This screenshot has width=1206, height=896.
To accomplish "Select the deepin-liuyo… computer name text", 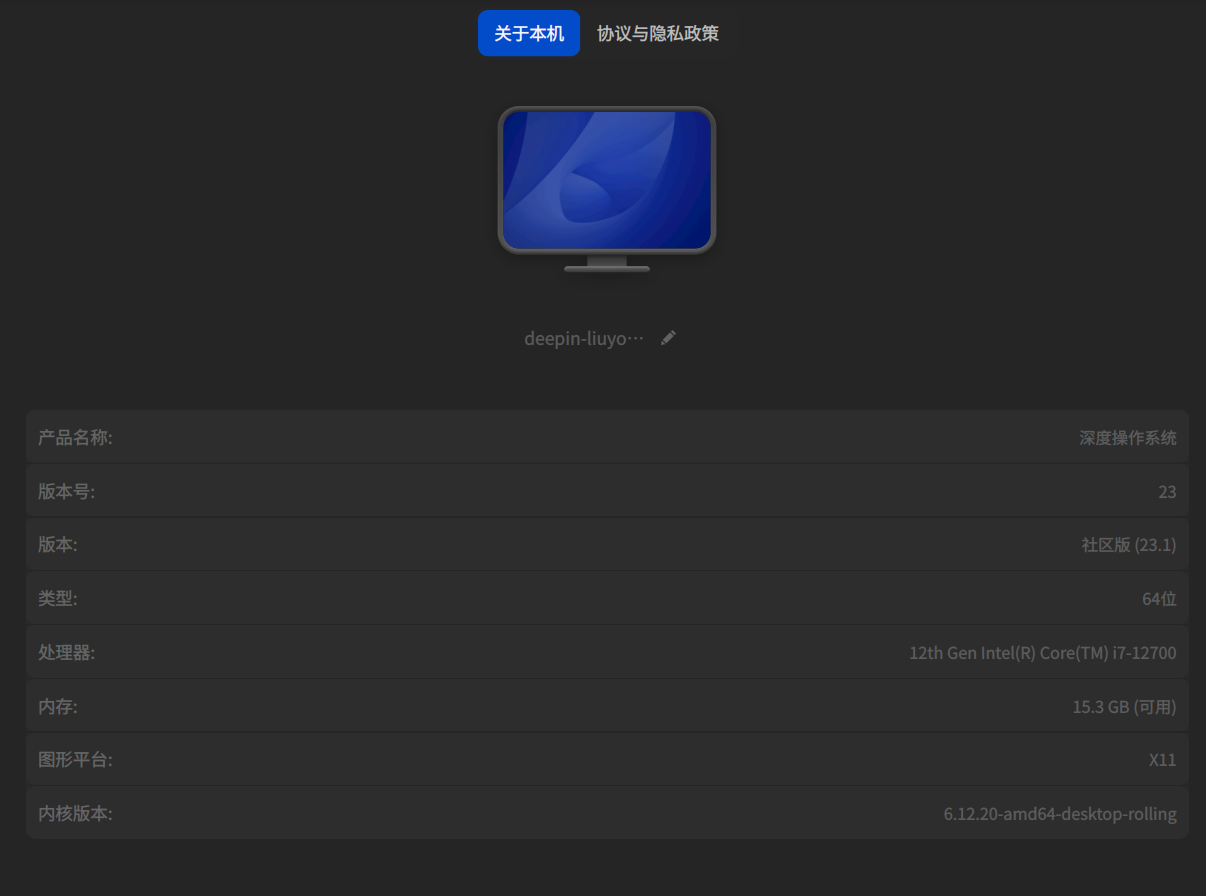I will point(584,338).
